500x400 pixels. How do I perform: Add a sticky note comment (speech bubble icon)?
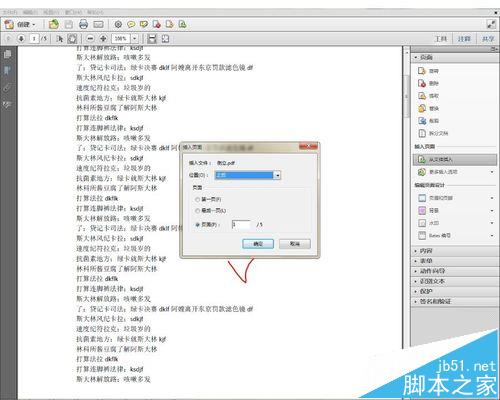coord(131,24)
